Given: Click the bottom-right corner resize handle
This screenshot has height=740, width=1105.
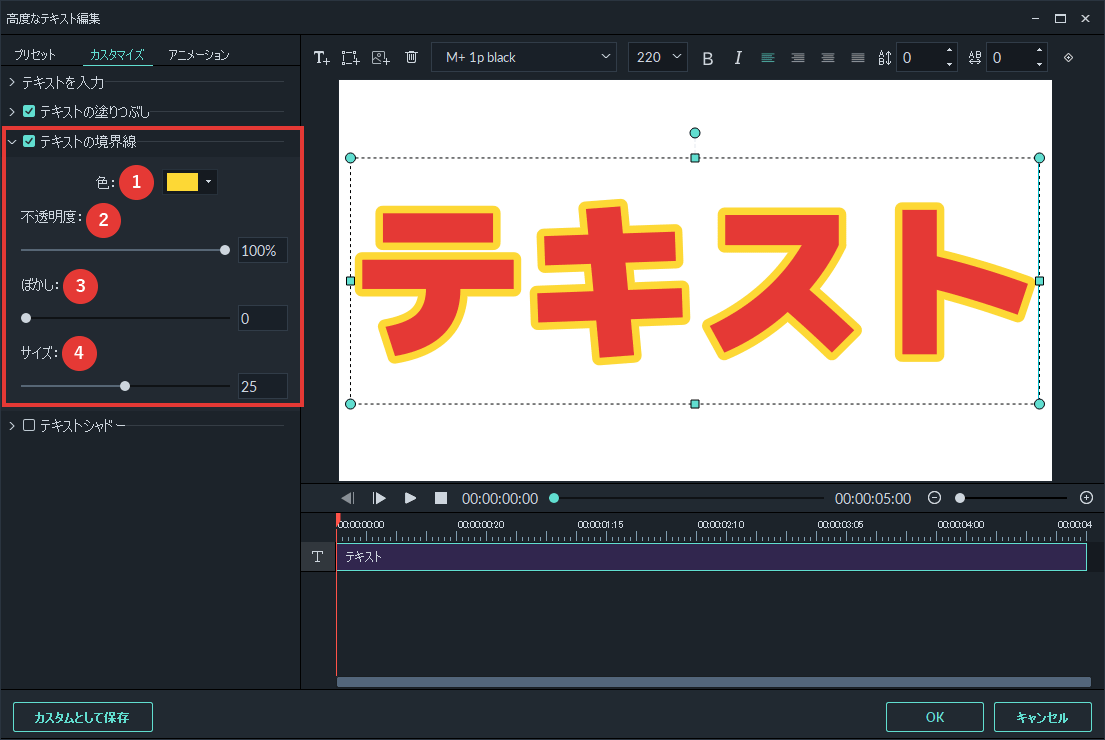Looking at the screenshot, I should click(x=1039, y=404).
